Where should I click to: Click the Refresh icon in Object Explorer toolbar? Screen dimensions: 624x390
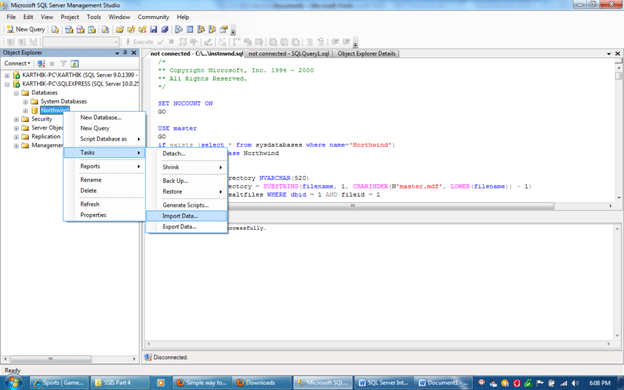tap(74, 64)
